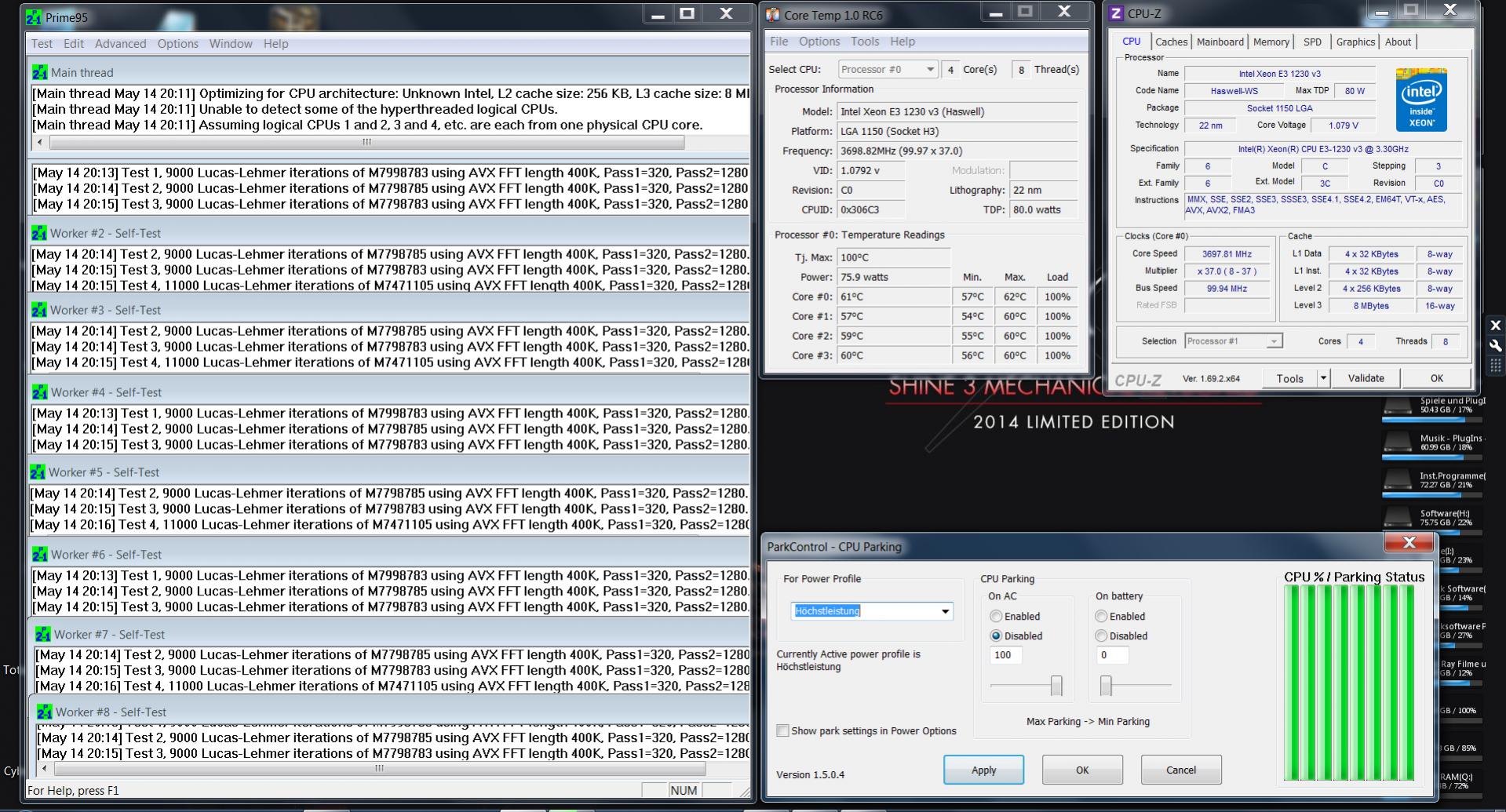Screen dimensions: 1506x812
Task: Select Enabled under On battery parking
Action: [x=1101, y=617]
